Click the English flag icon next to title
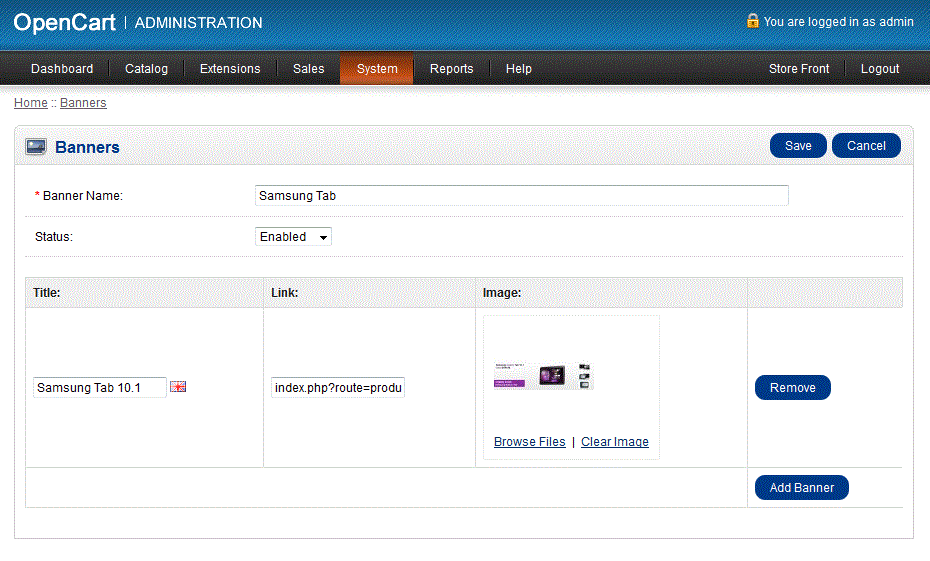 (178, 387)
